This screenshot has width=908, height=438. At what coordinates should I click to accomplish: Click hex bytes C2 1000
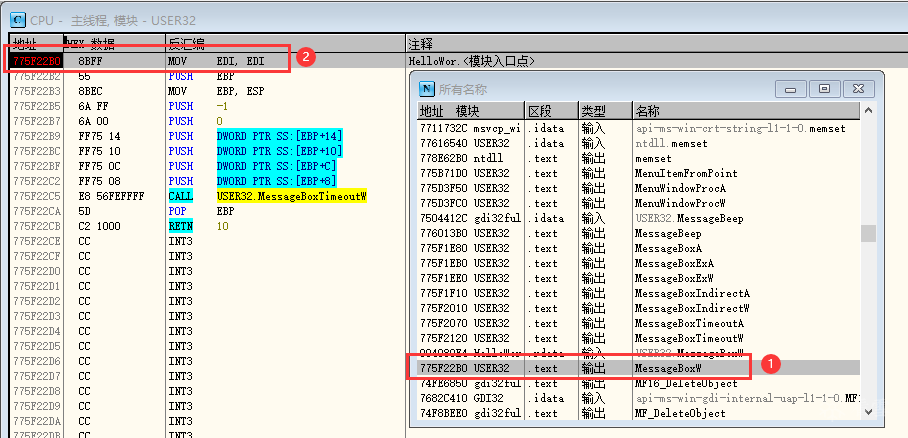tap(99, 227)
